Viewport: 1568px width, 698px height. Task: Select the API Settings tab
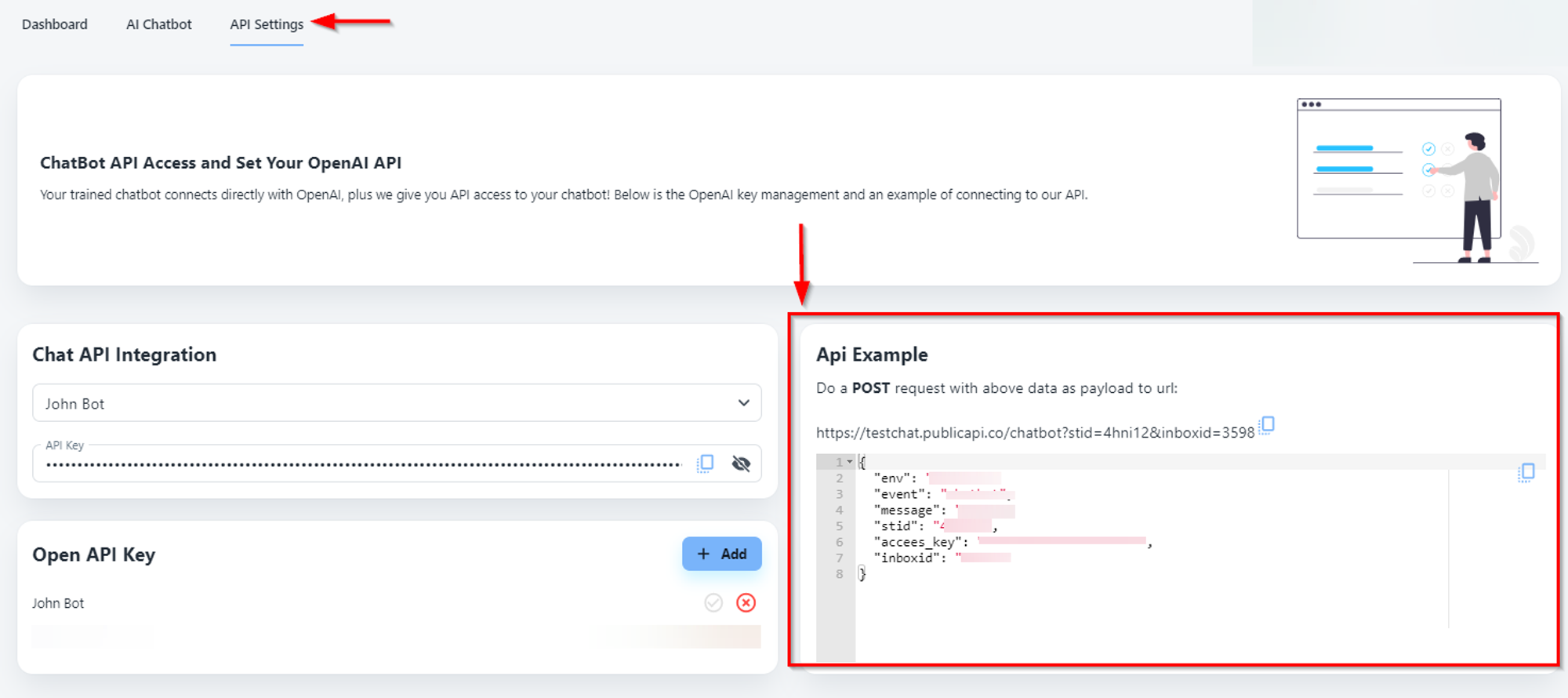point(267,24)
